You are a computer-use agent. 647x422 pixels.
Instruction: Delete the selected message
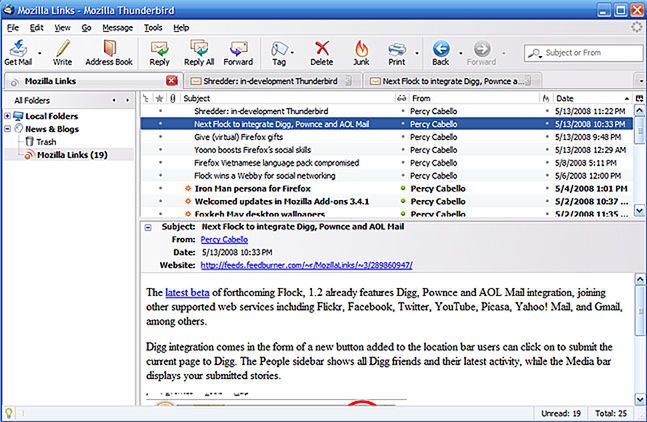click(322, 53)
